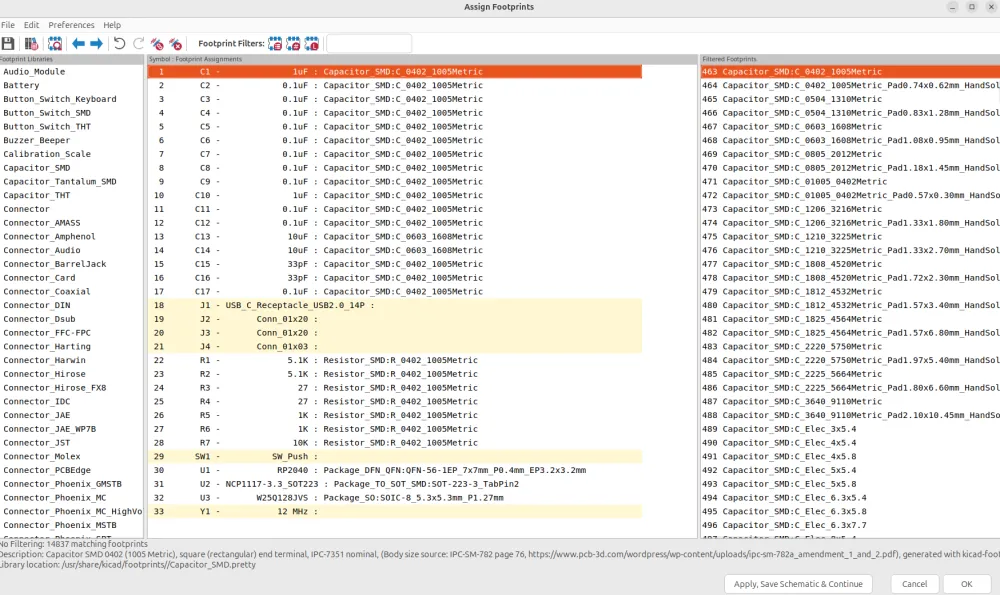This screenshot has height=595, width=1000.
Task: Click the Undo icon in toolbar
Action: 120,44
